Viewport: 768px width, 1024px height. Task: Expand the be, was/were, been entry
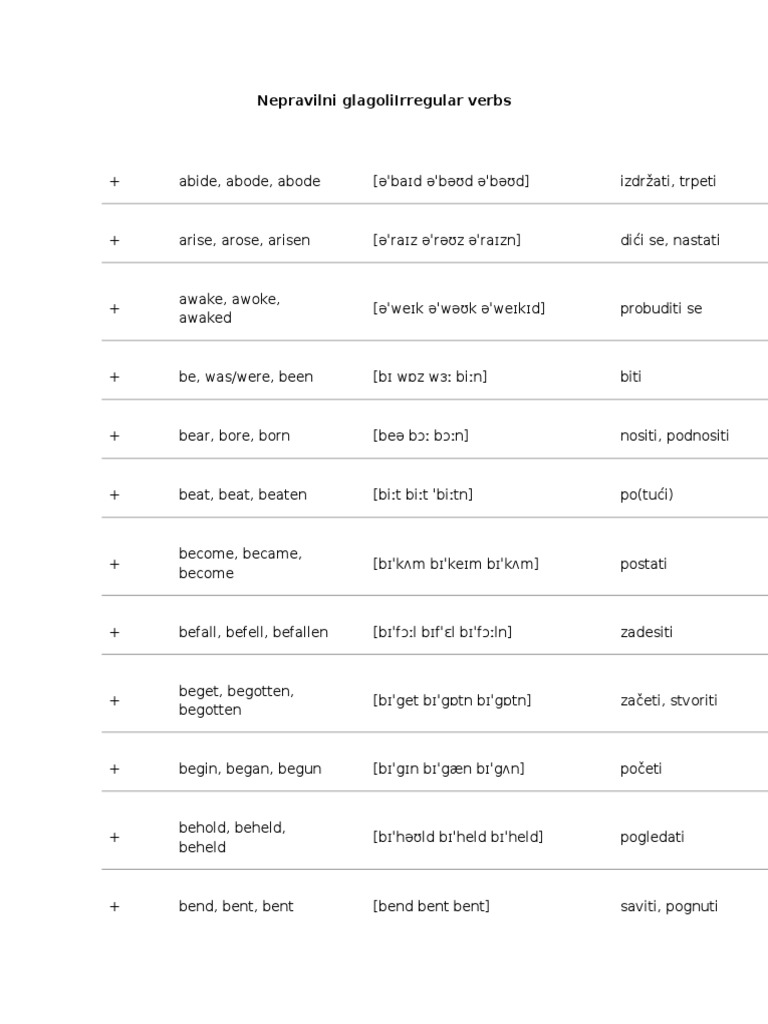pyautogui.click(x=114, y=377)
